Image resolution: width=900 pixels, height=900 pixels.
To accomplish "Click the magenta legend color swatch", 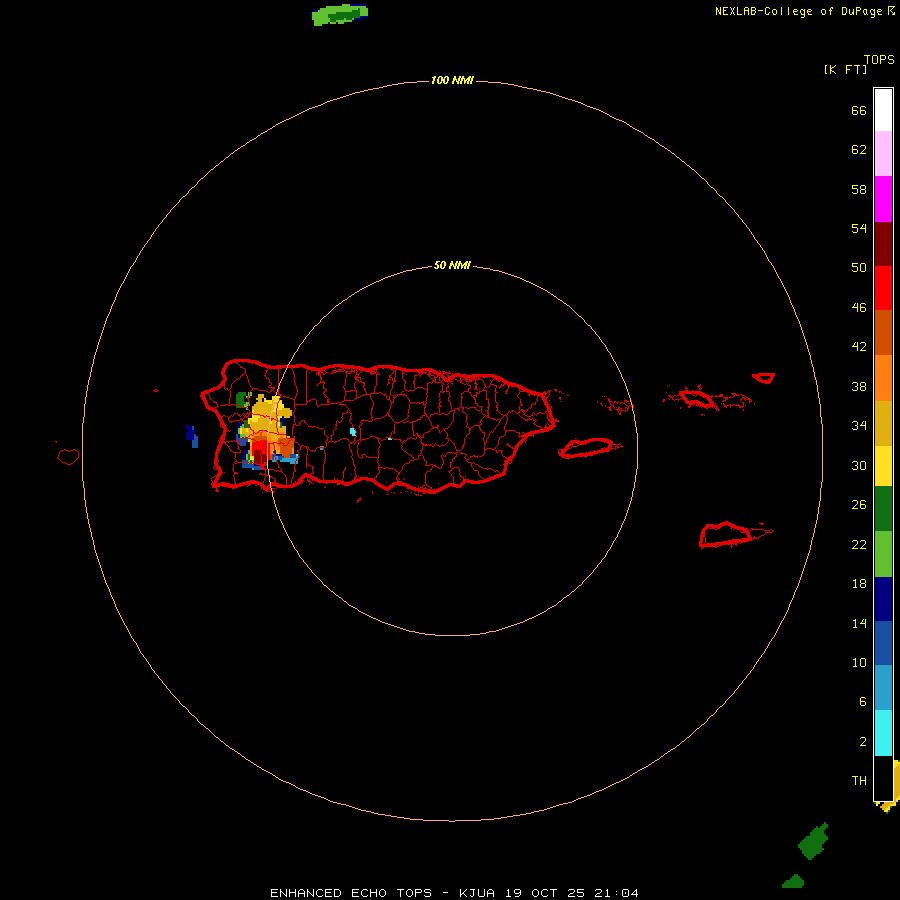I will pyautogui.click(x=883, y=199).
